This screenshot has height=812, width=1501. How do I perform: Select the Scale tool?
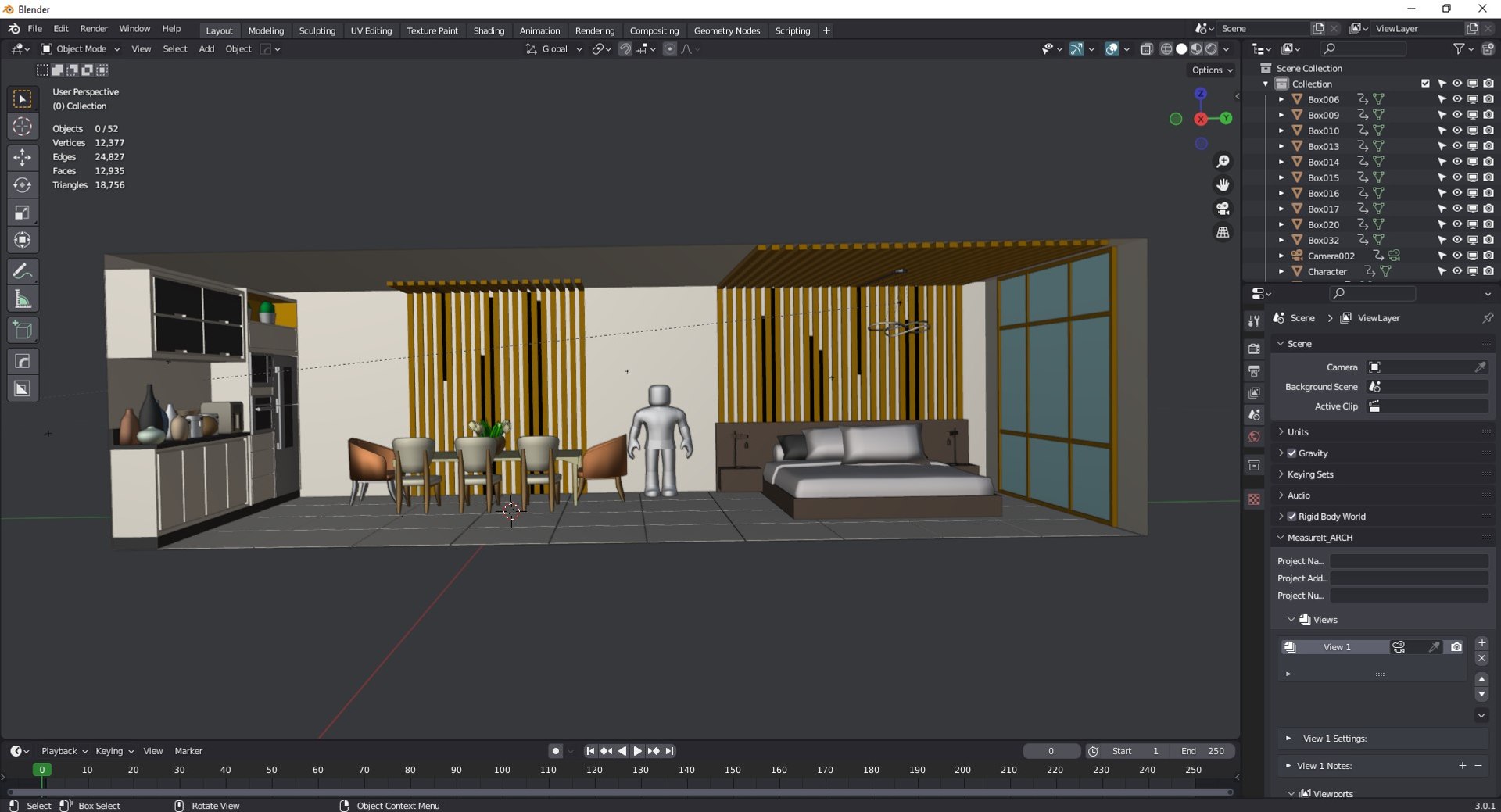tap(23, 213)
